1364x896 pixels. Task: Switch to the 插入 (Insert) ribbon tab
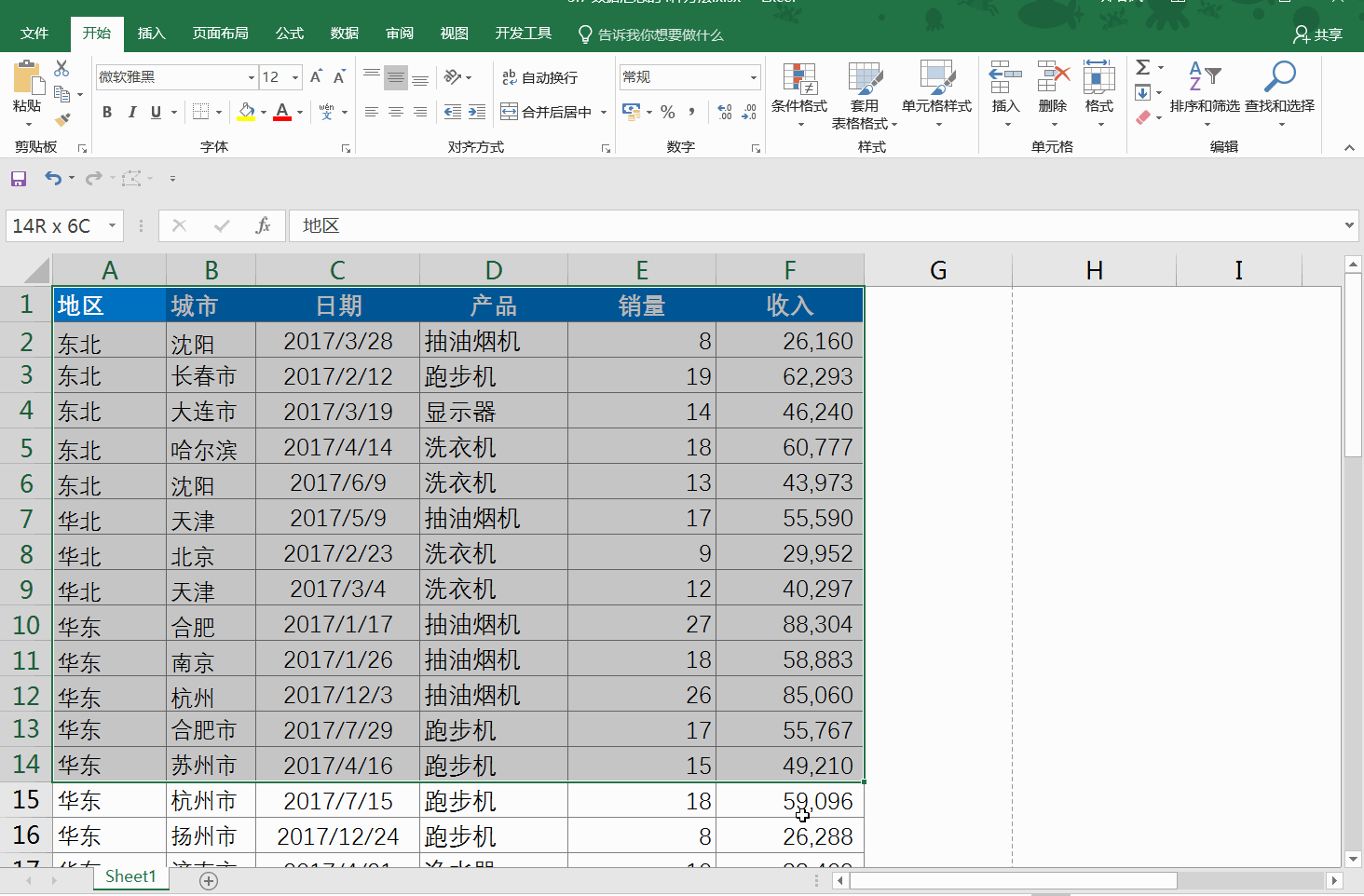point(151,34)
